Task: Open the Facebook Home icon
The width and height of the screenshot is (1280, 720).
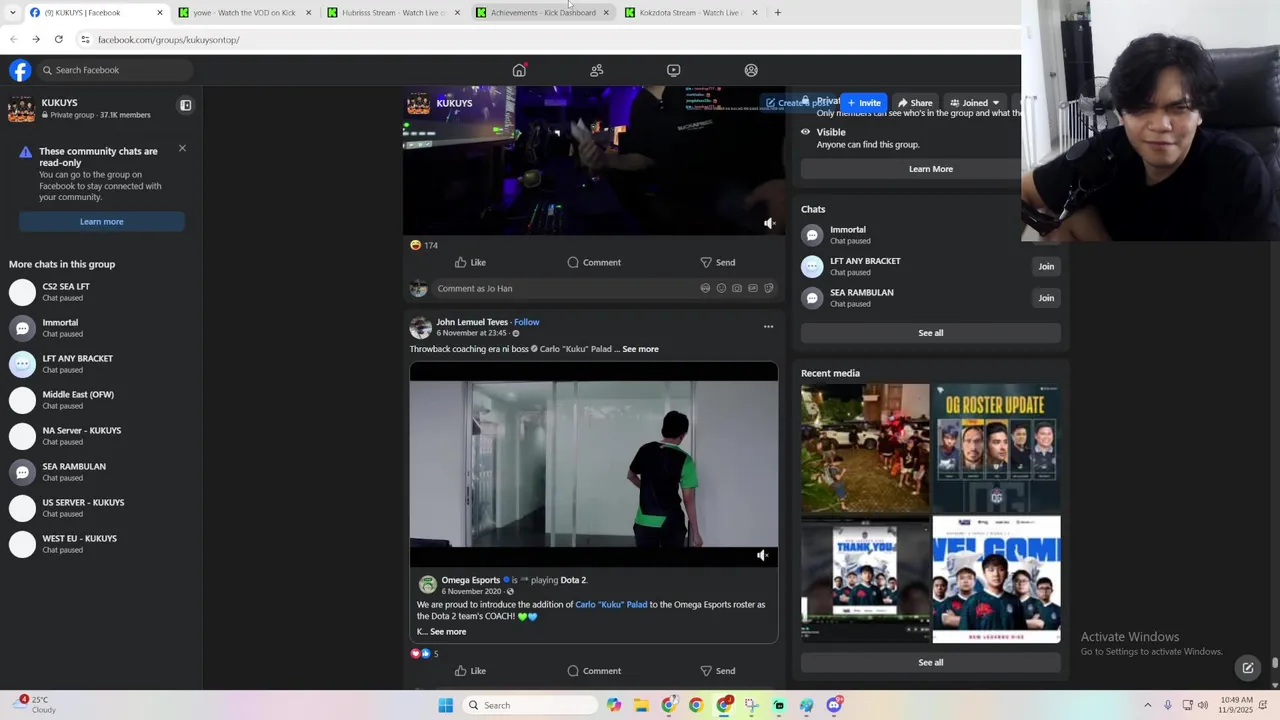Action: pyautogui.click(x=519, y=70)
